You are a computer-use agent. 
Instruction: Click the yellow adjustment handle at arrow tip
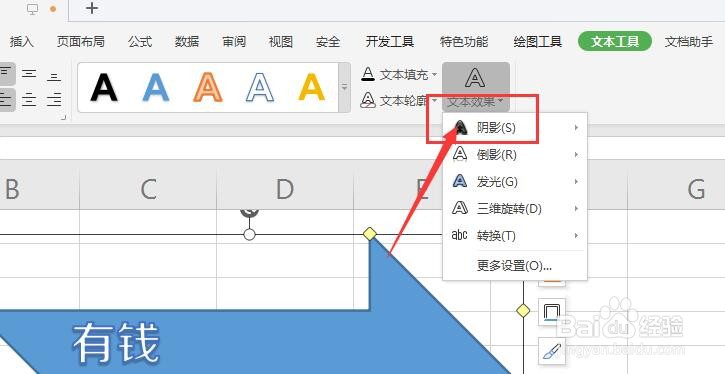click(369, 234)
